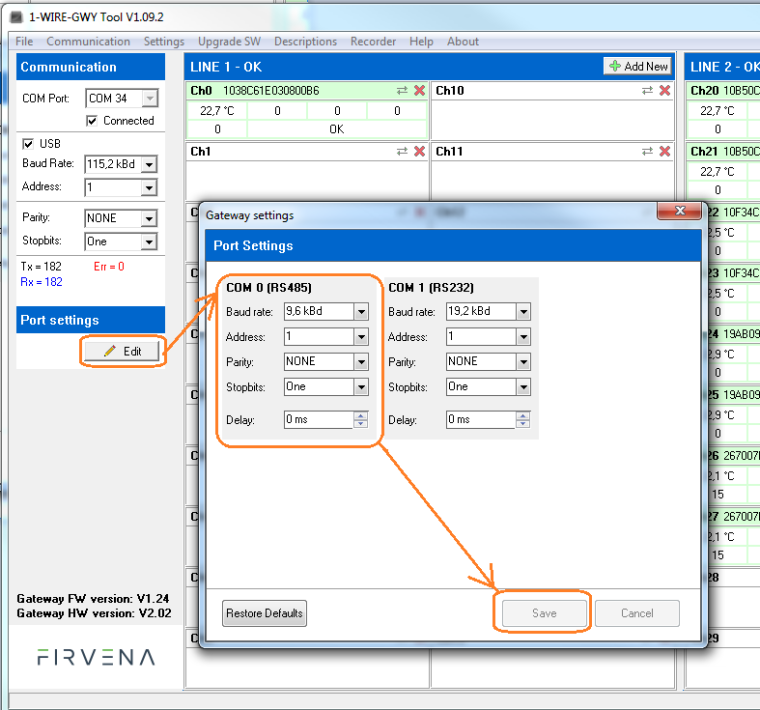The width and height of the screenshot is (760, 710).
Task: Click Add New button for Line 1
Action: [638, 67]
